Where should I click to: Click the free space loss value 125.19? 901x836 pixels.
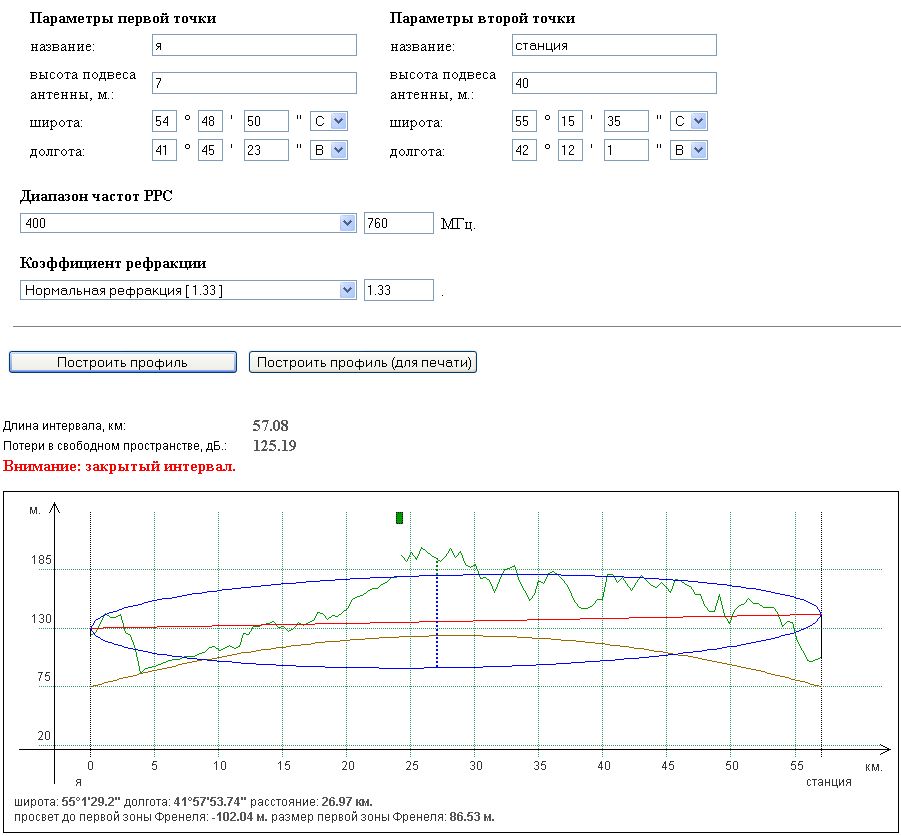(275, 446)
